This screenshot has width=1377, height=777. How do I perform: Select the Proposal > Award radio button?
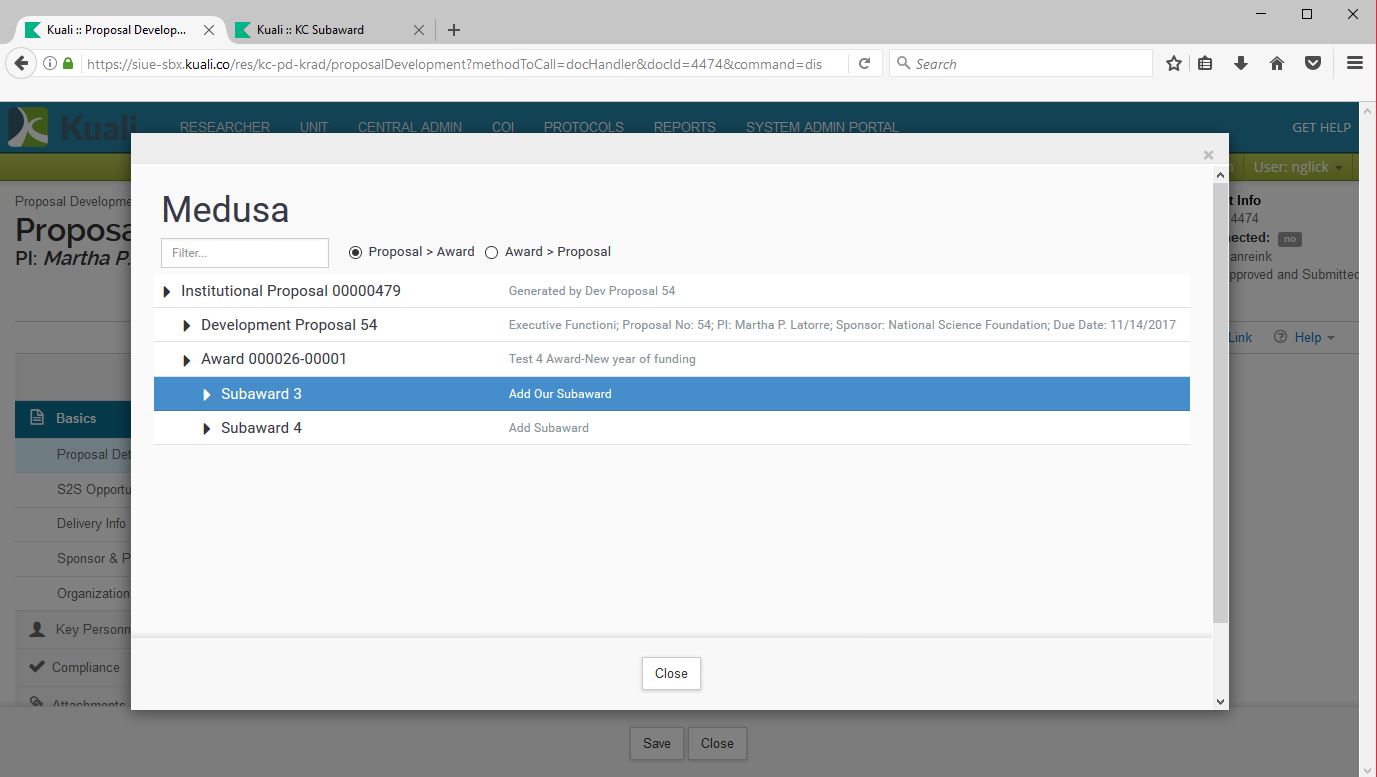pos(355,253)
